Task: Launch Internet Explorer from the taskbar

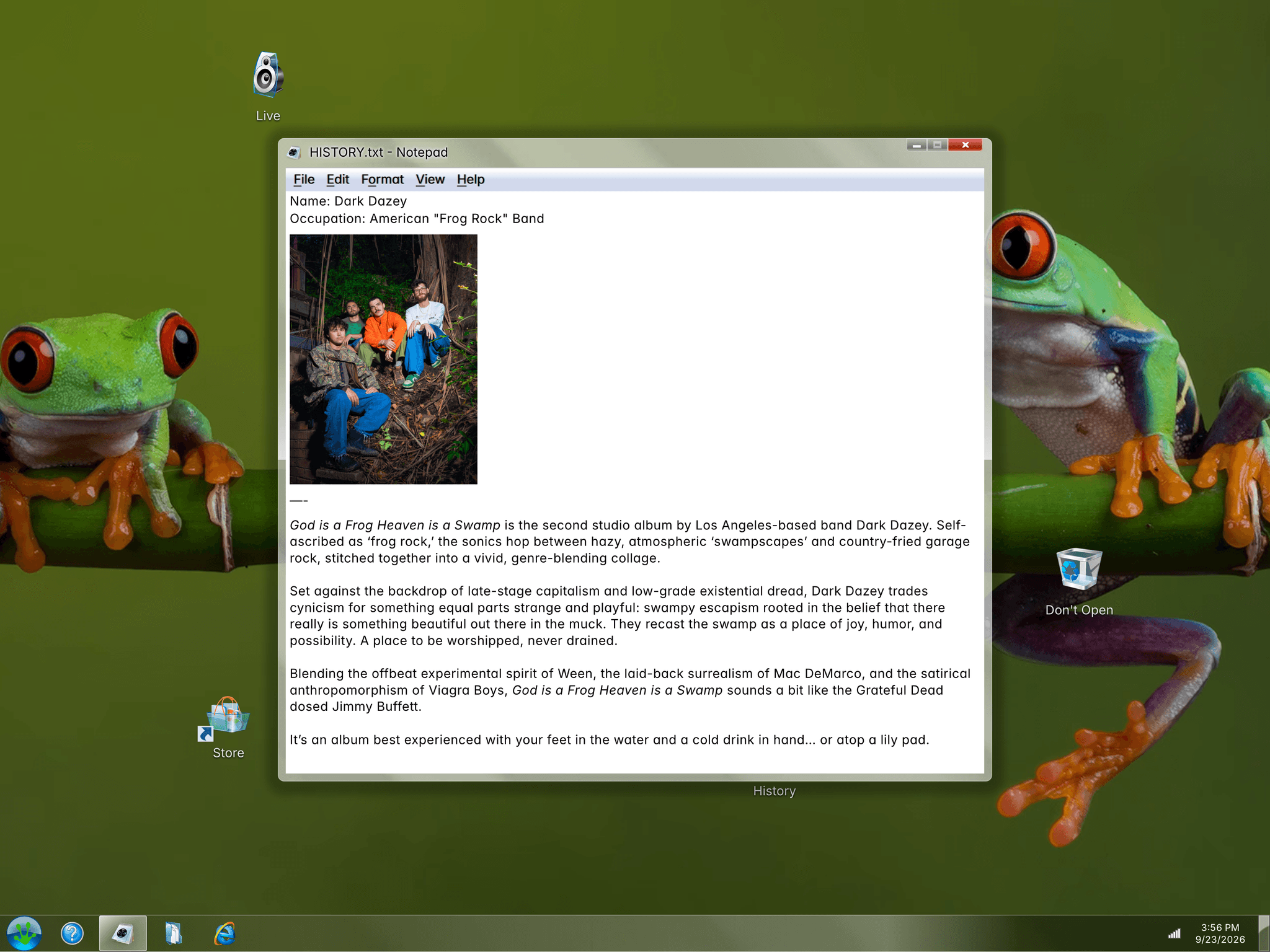Action: coord(224,933)
